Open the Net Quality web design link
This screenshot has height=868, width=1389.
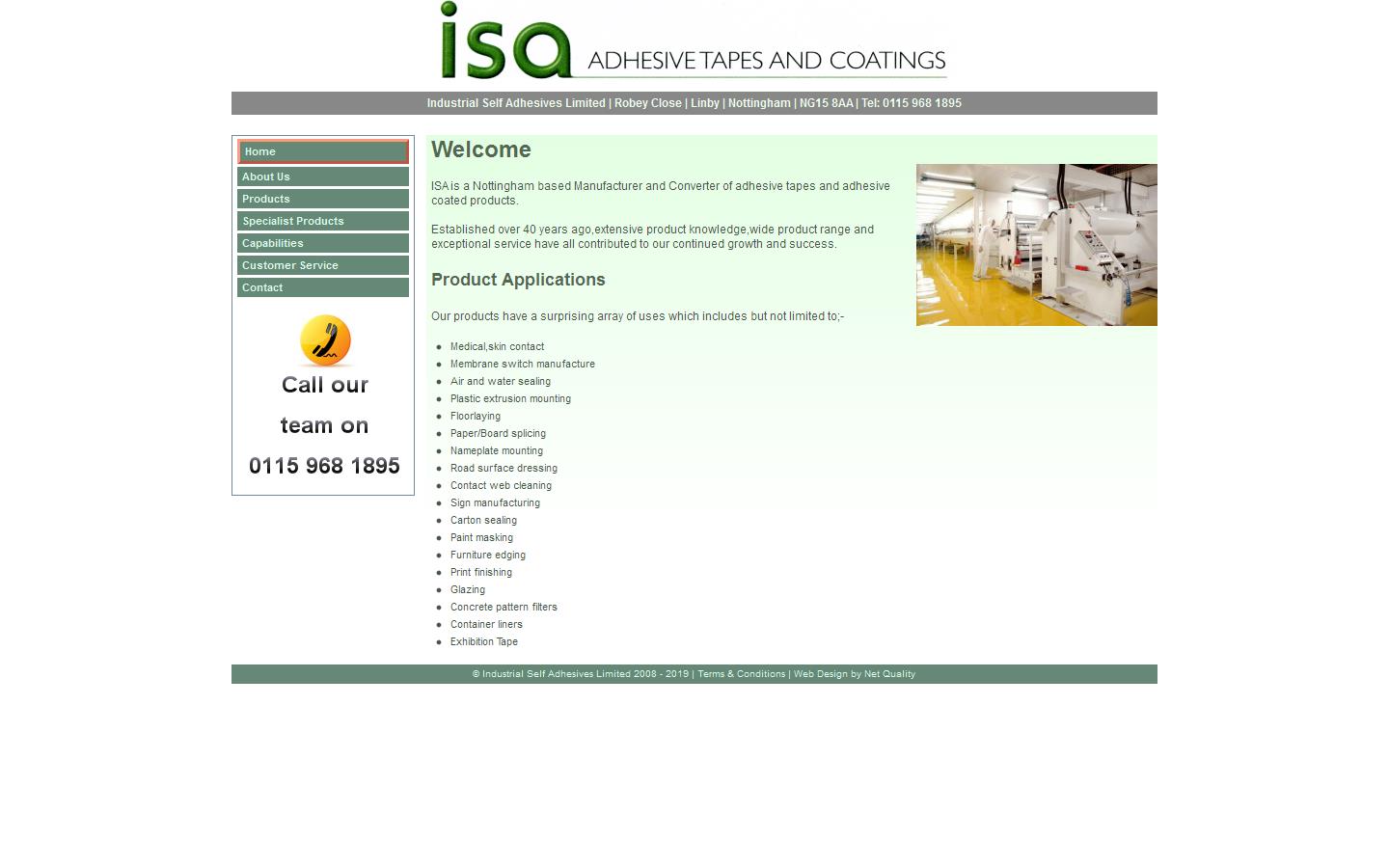pos(889,674)
